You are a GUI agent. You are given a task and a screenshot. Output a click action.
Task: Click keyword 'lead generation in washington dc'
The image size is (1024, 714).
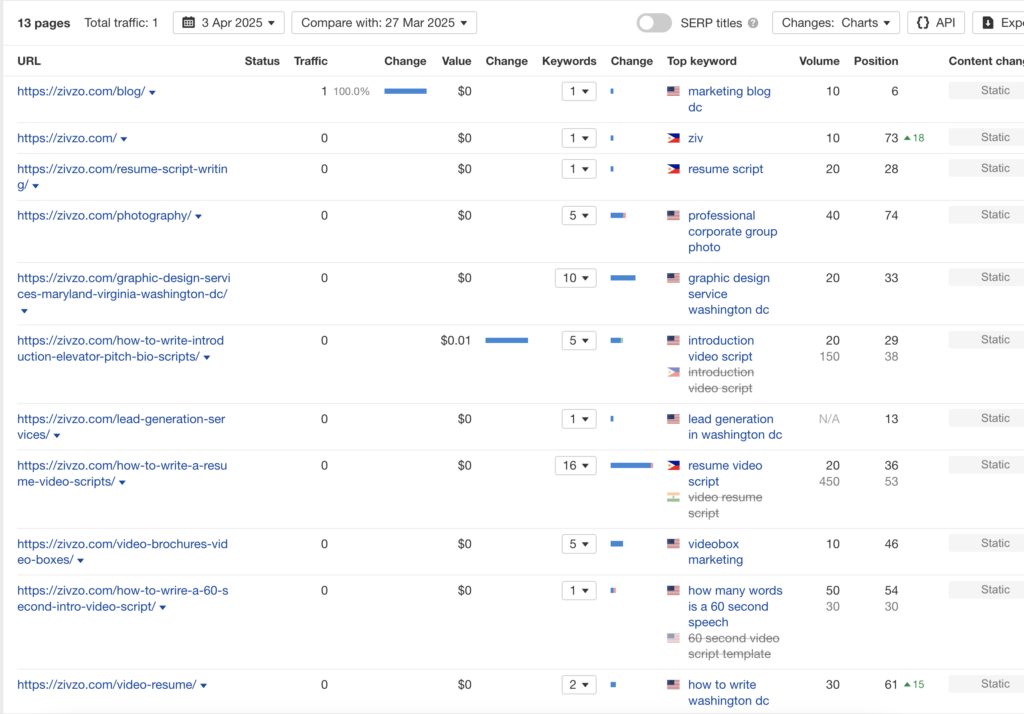coord(735,427)
